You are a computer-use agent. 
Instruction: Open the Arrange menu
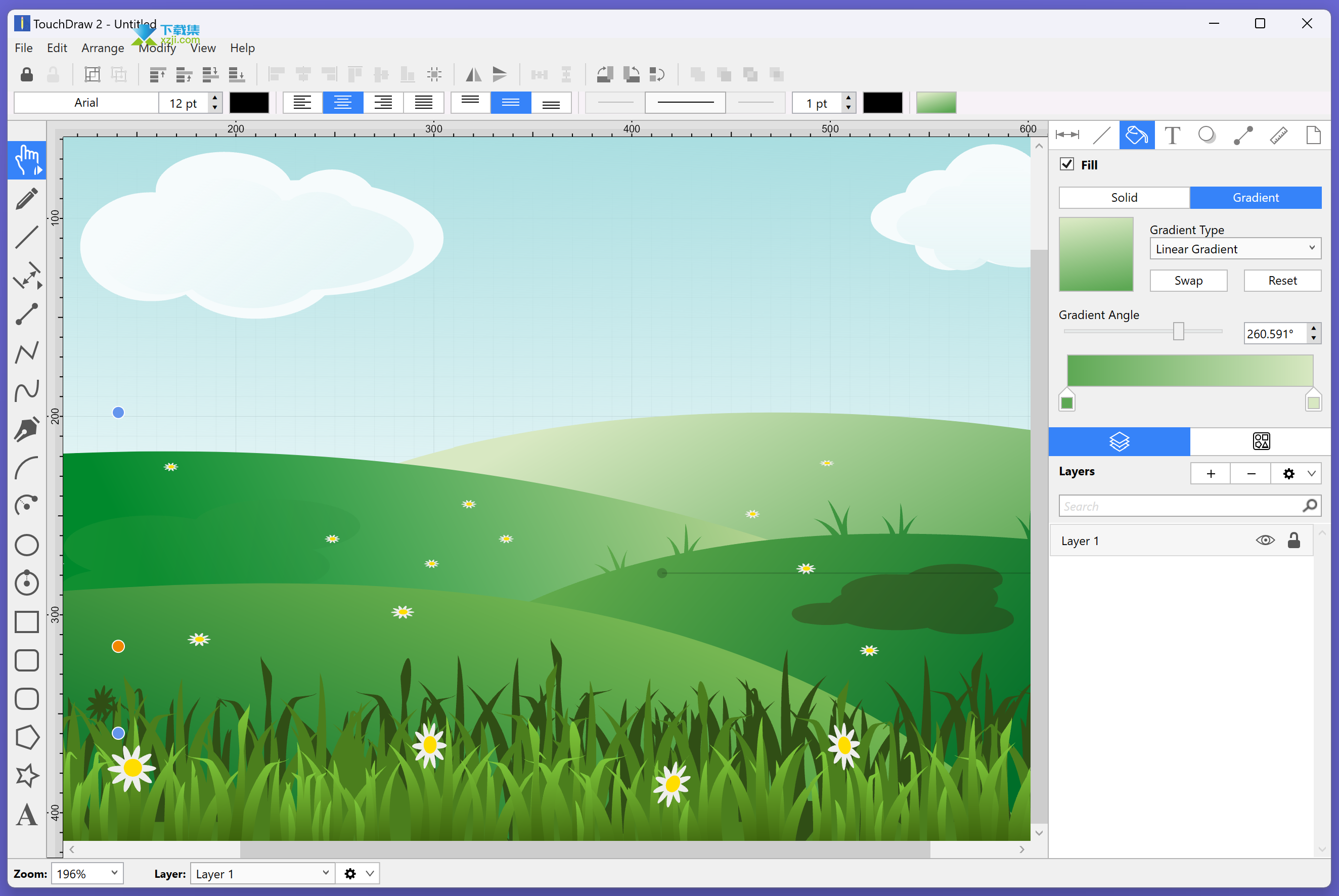click(100, 47)
